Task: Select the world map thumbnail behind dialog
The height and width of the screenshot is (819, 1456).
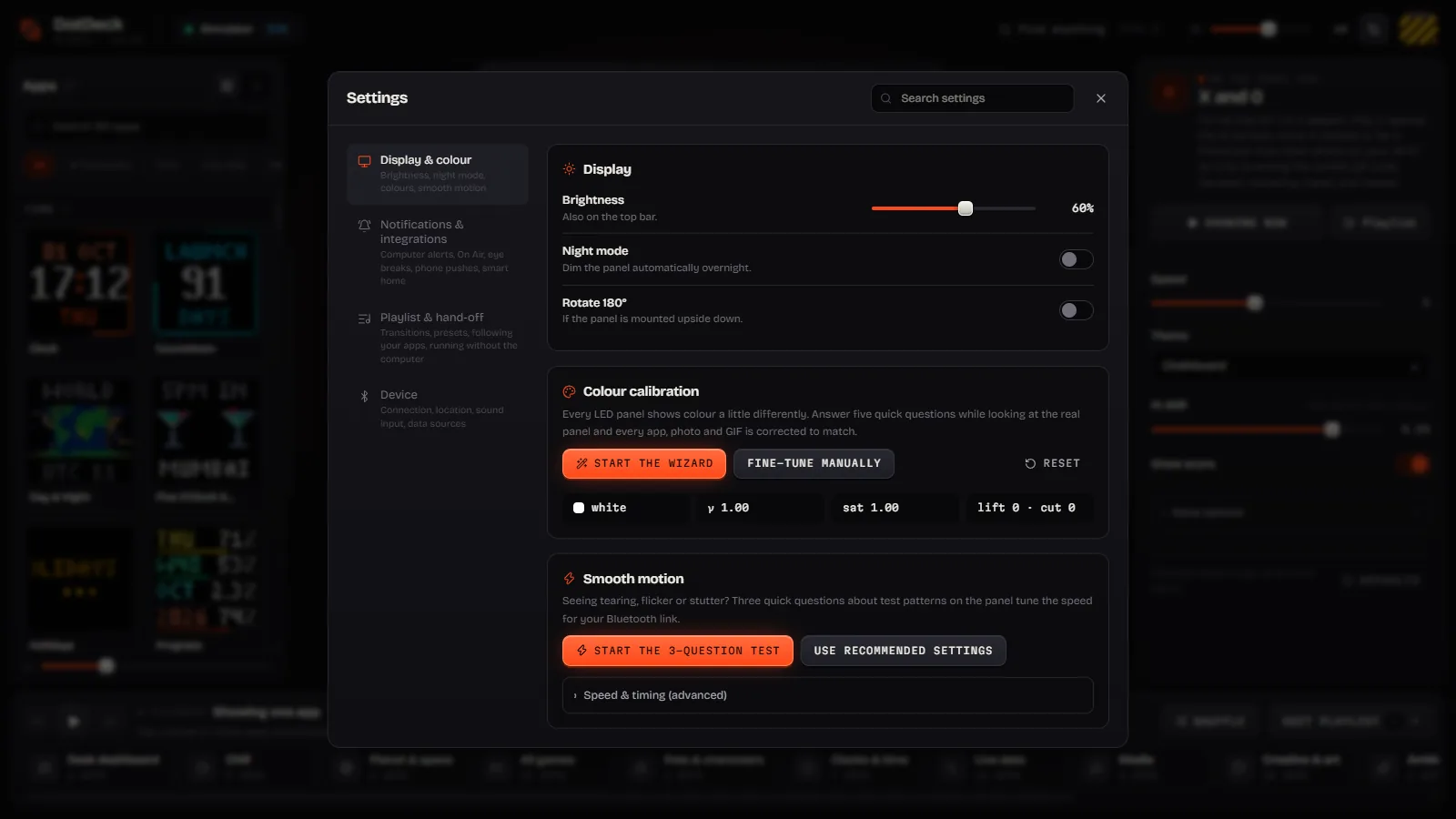Action: pos(80,432)
